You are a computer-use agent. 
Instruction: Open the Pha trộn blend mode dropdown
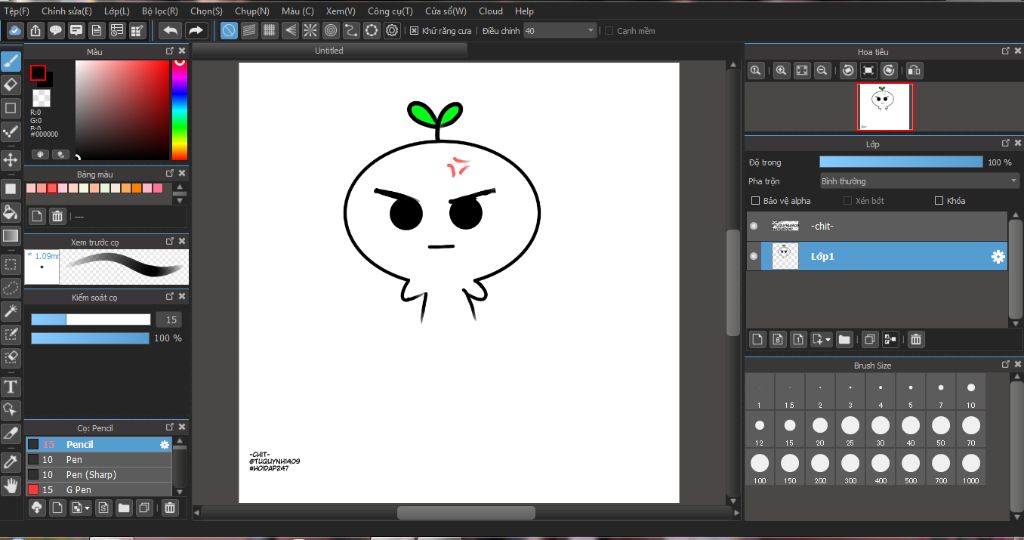click(x=918, y=181)
